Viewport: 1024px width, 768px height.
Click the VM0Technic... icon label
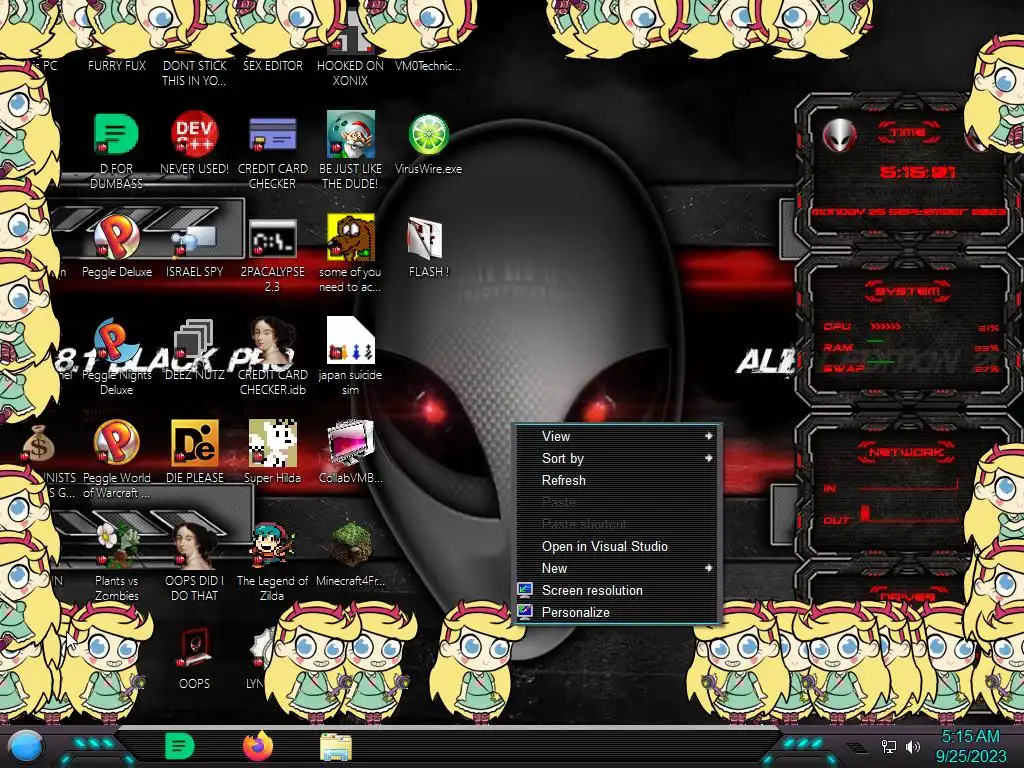point(428,66)
